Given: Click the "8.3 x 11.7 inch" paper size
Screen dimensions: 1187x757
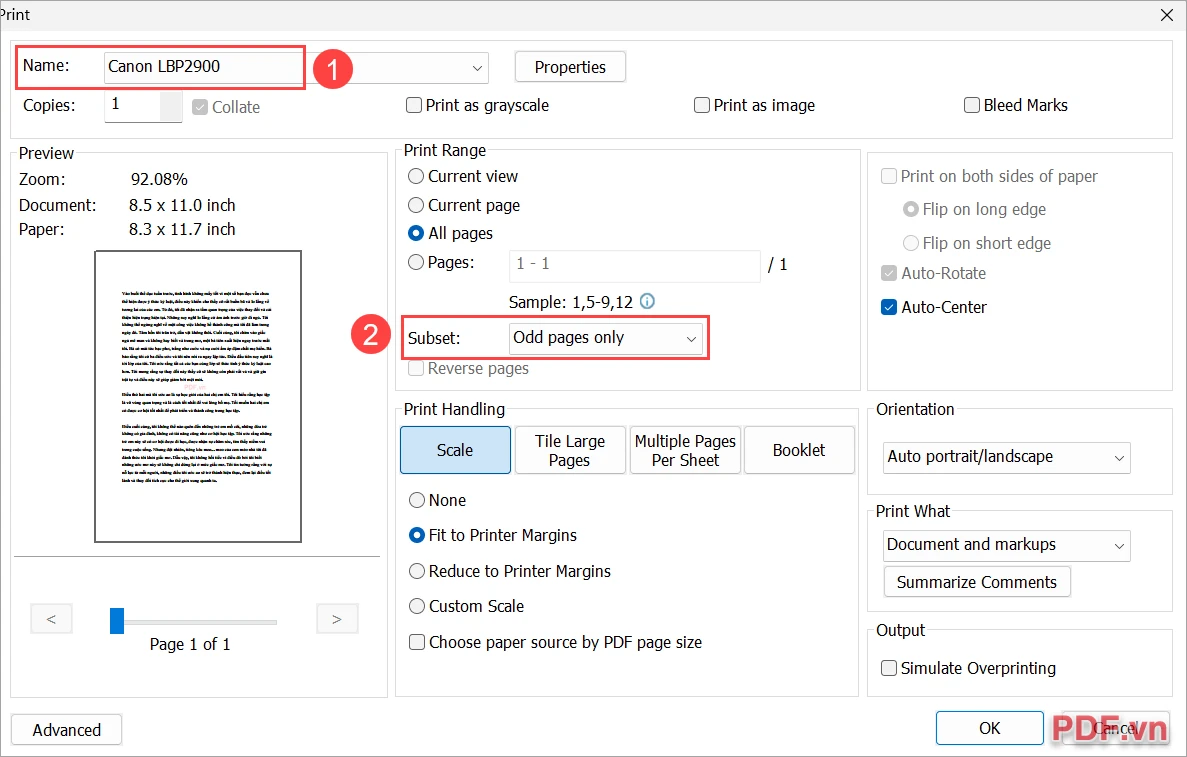Looking at the screenshot, I should tap(182, 229).
